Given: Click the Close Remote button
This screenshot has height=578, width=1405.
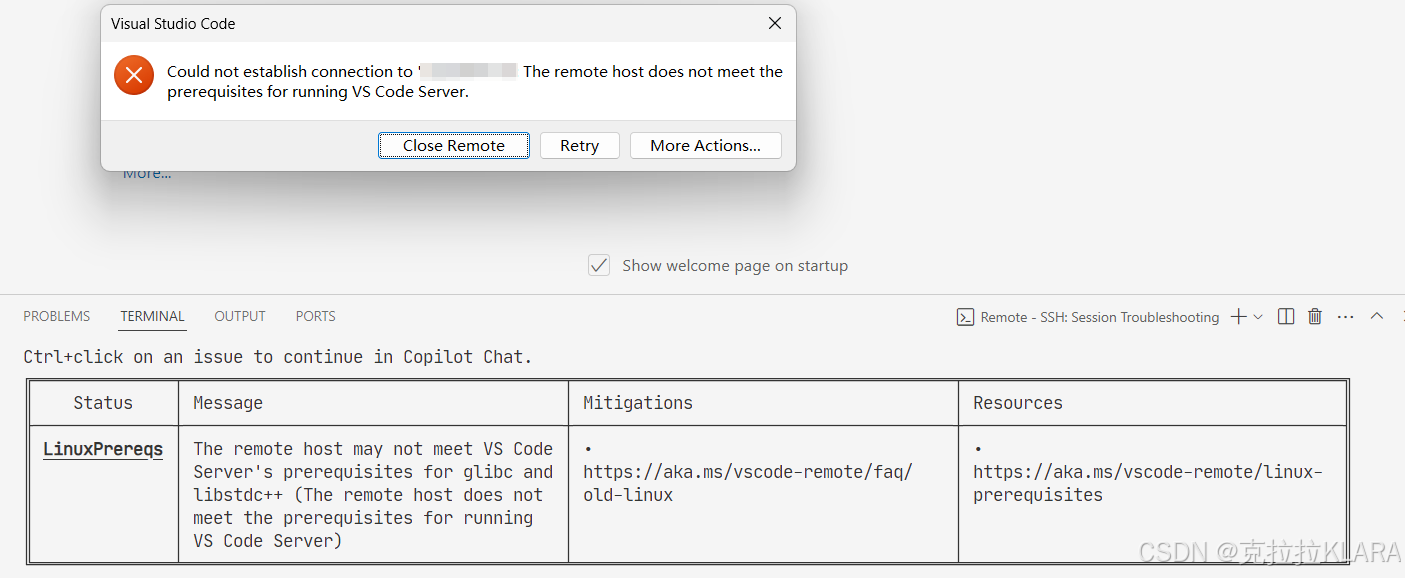Looking at the screenshot, I should click(x=454, y=146).
